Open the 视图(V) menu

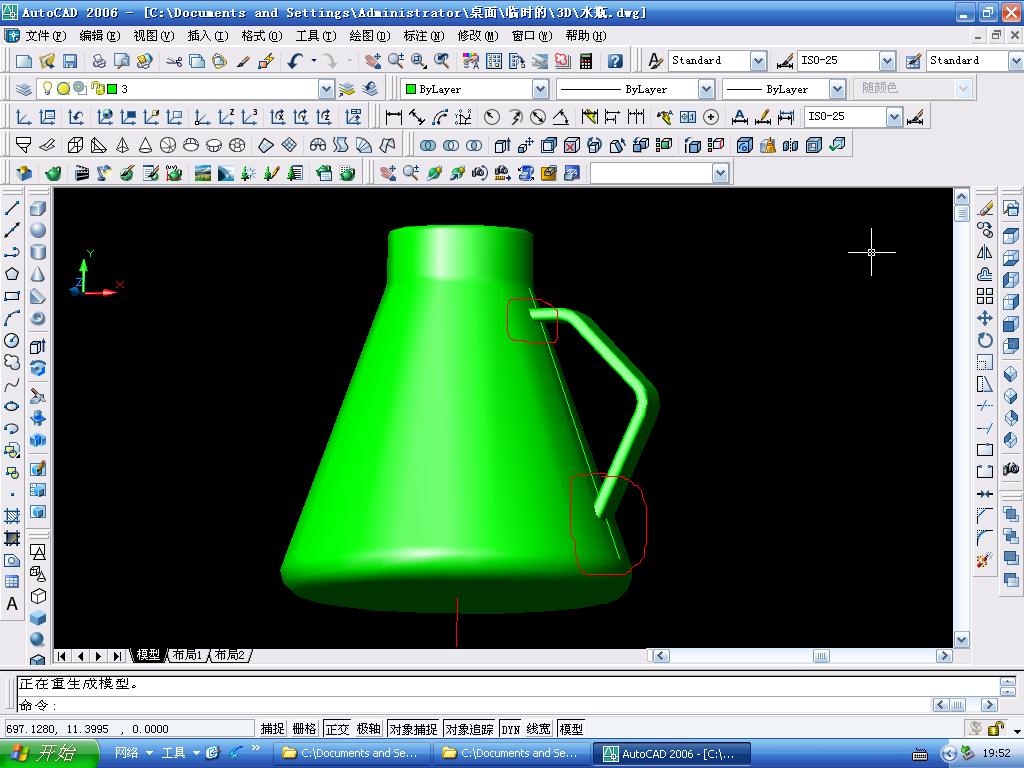pyautogui.click(x=153, y=36)
